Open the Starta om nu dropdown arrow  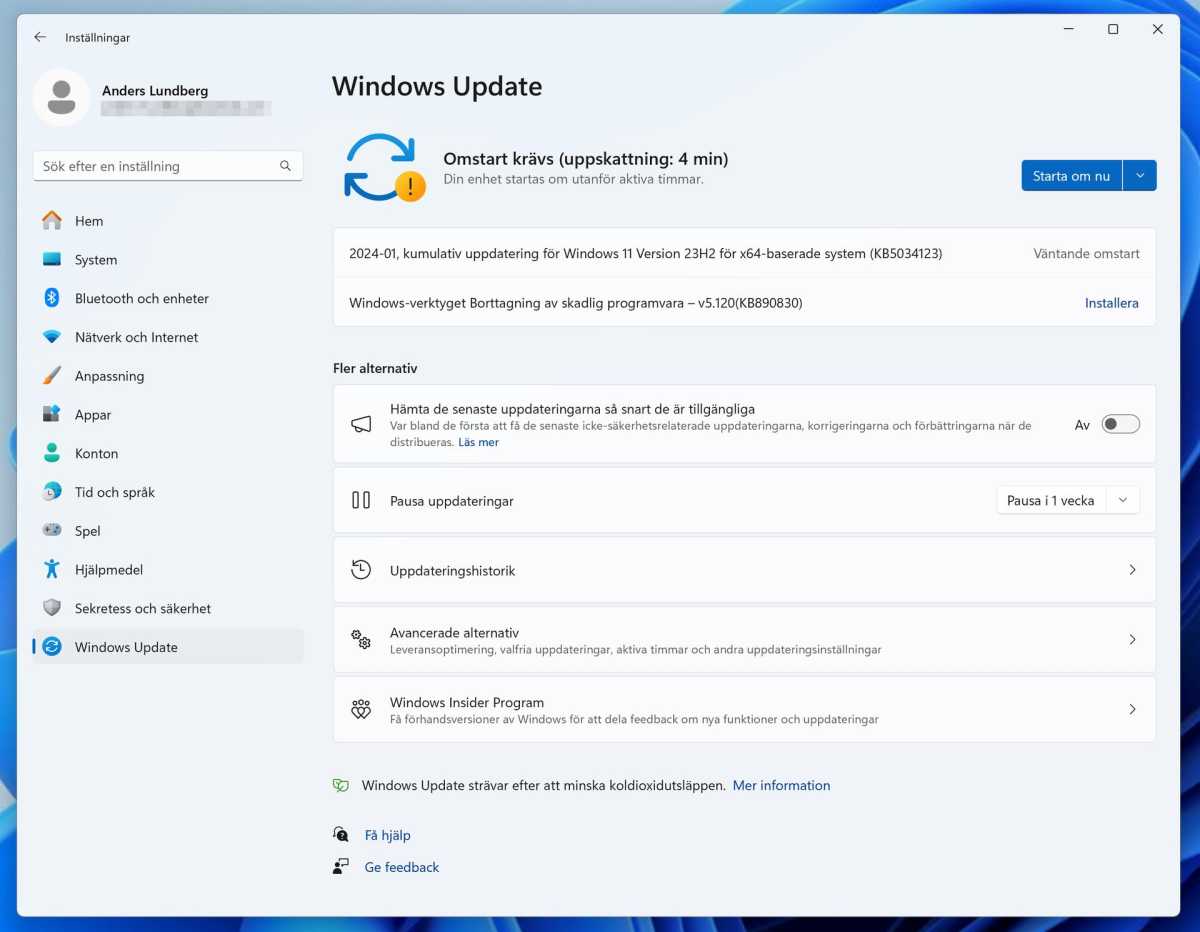pyautogui.click(x=1140, y=176)
